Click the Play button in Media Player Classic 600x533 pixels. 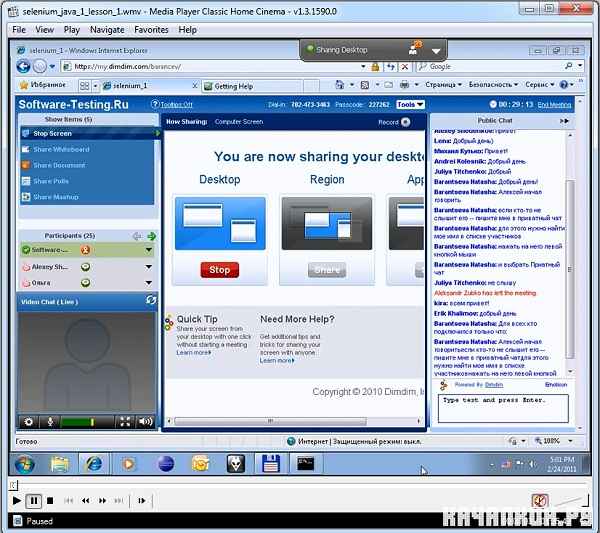click(x=16, y=500)
